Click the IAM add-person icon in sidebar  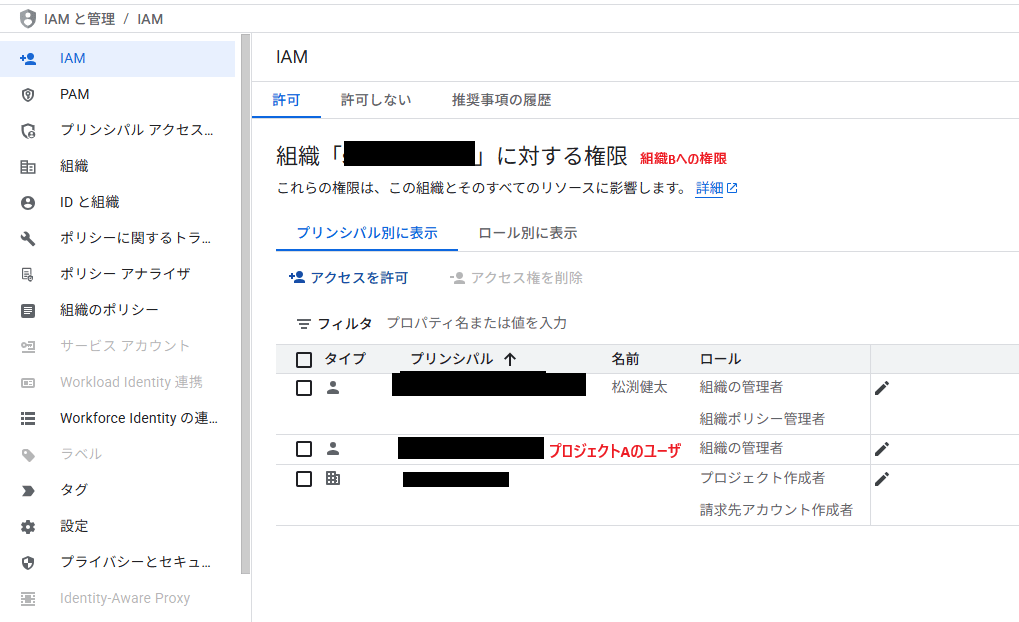[28, 58]
